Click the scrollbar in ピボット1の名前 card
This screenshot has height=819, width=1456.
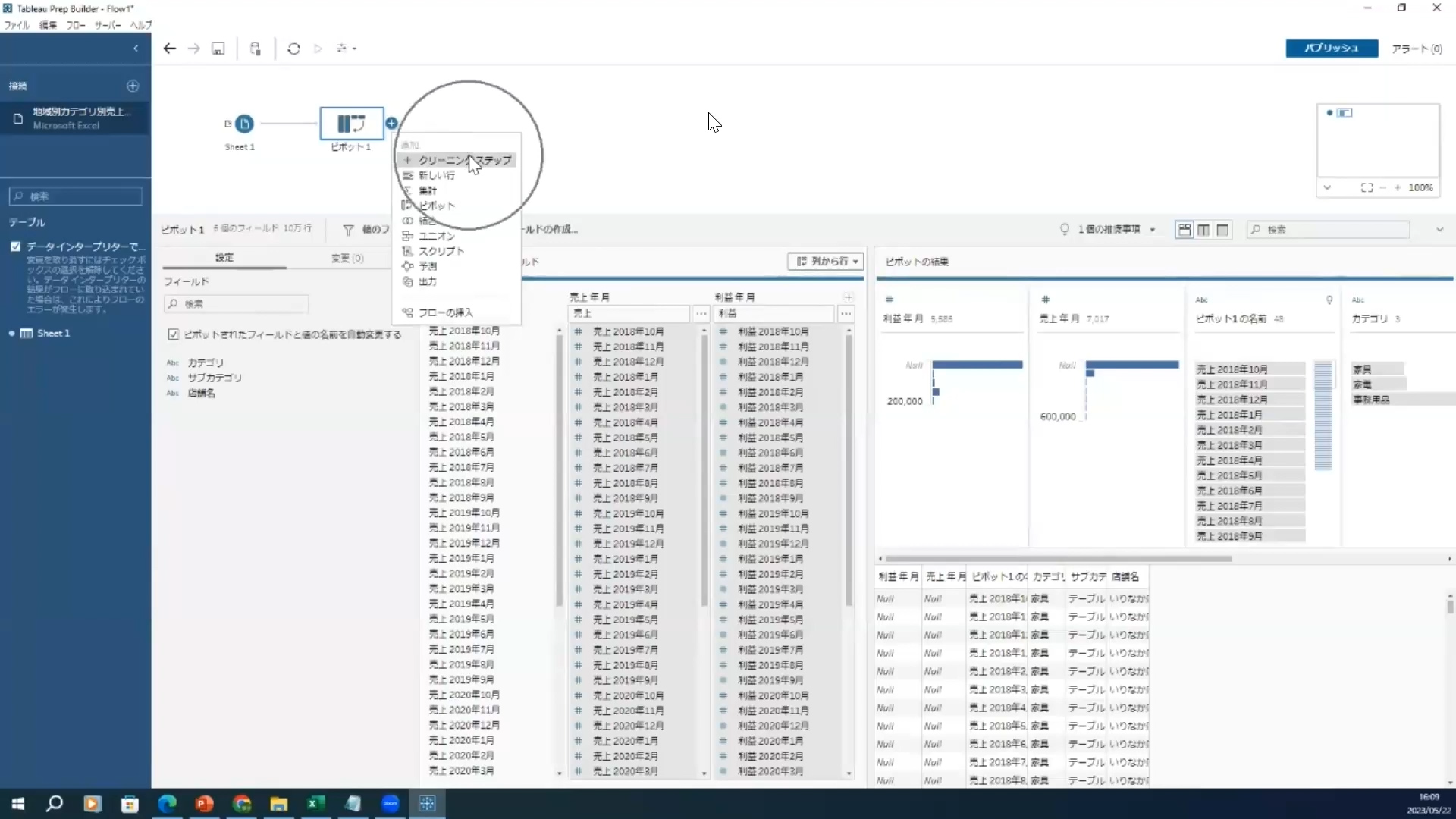pos(1323,416)
